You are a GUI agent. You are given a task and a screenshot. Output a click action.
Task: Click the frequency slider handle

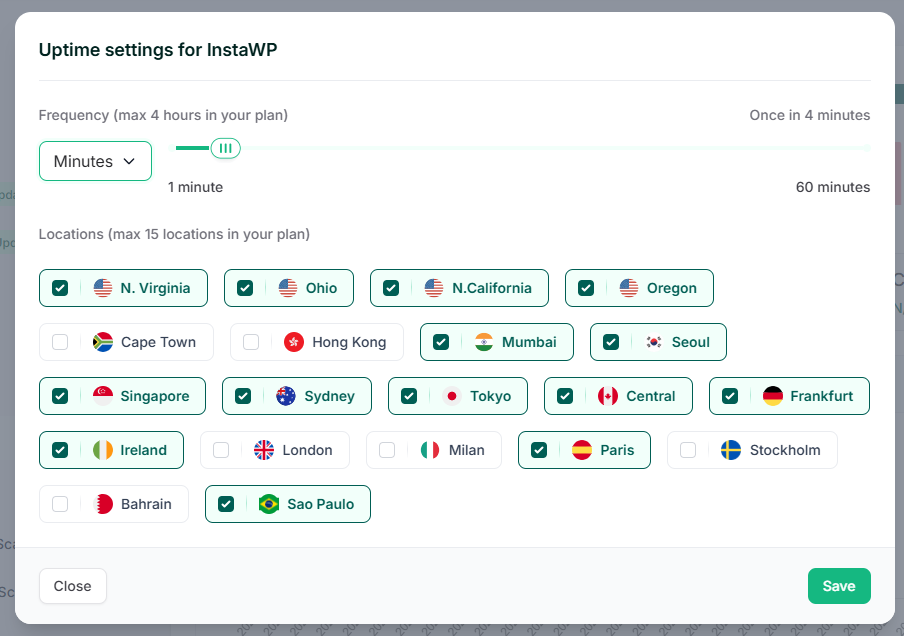[225, 148]
